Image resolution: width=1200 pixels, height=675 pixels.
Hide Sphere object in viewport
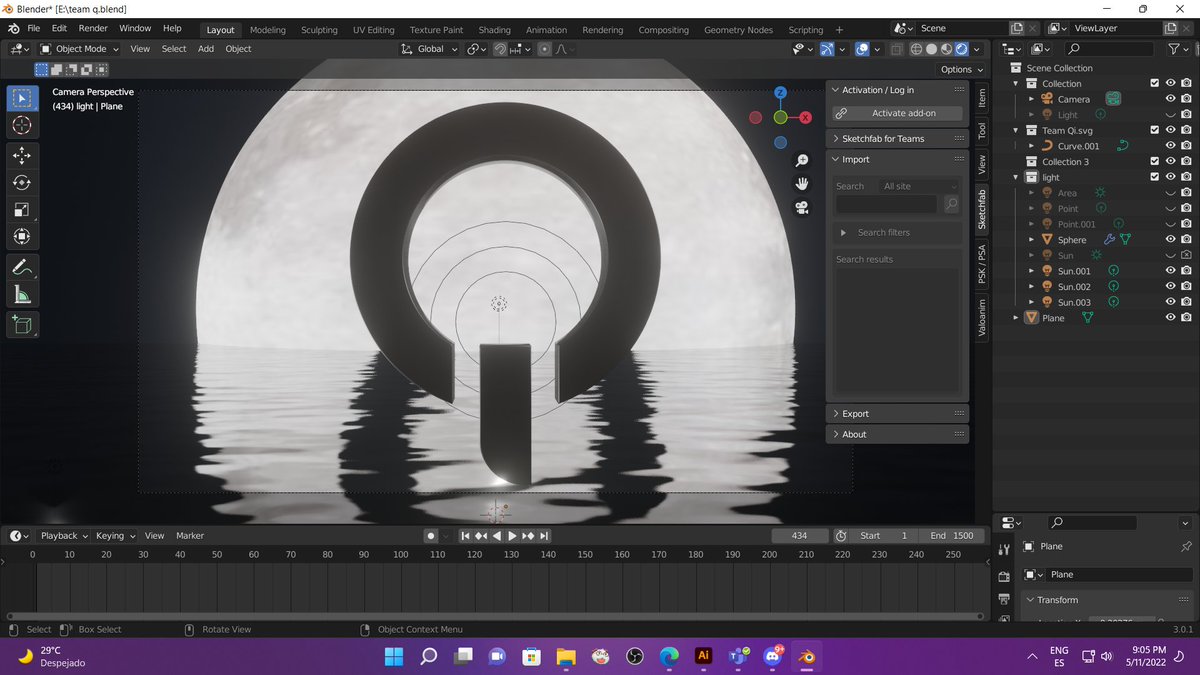coord(1170,239)
